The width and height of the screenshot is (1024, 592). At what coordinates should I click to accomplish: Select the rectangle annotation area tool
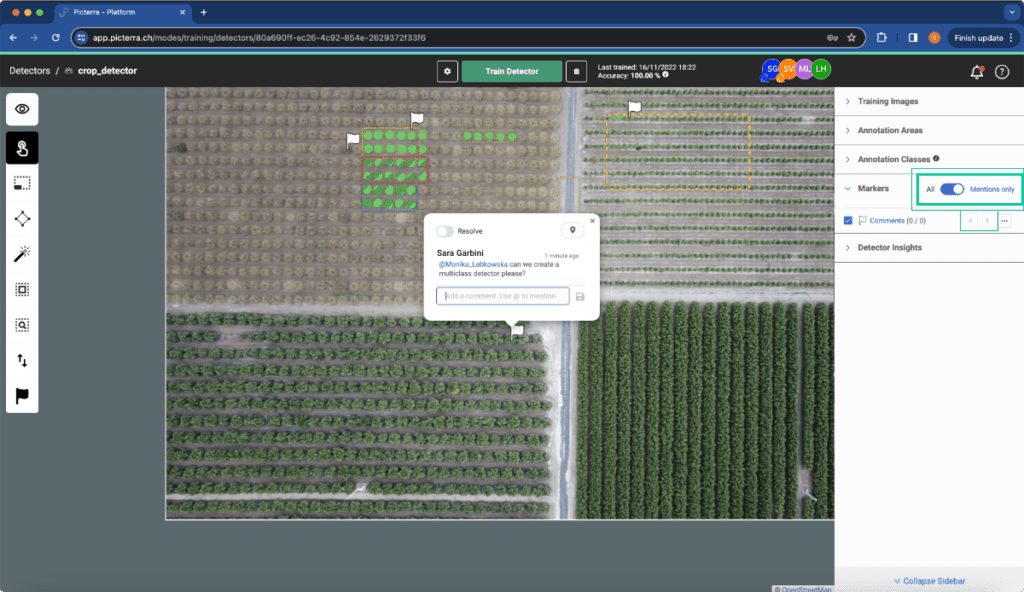point(22,184)
